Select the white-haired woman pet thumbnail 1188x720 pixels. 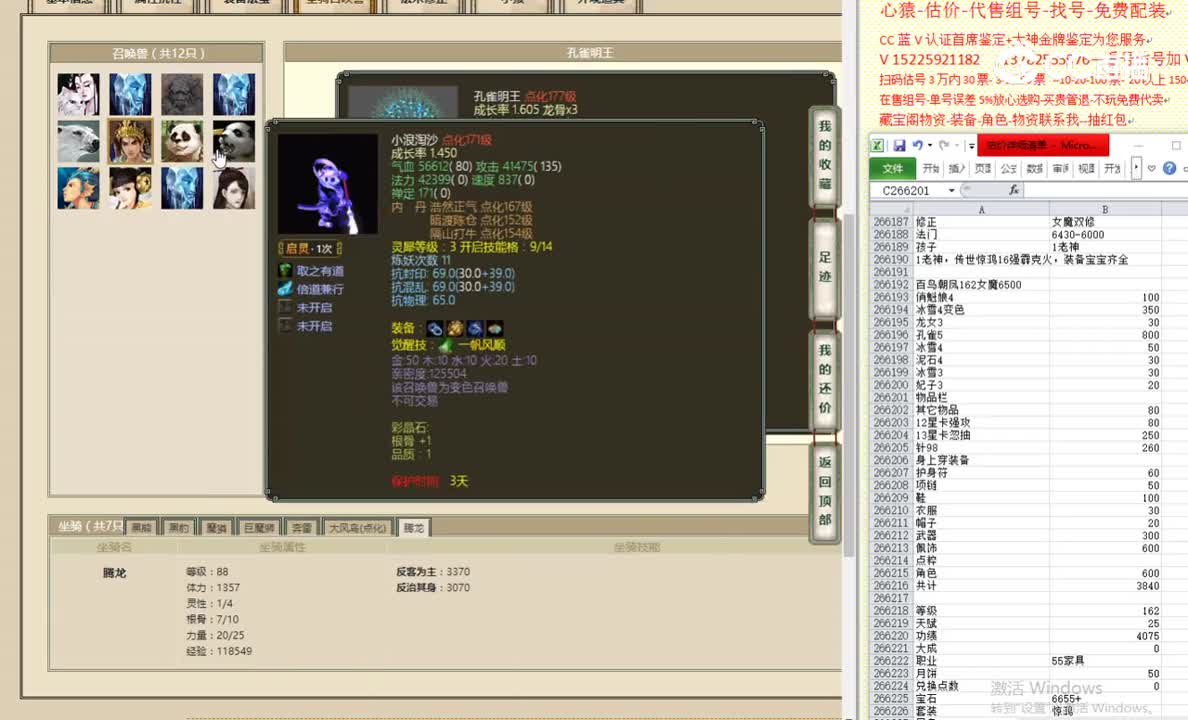pyautogui.click(x=78, y=94)
